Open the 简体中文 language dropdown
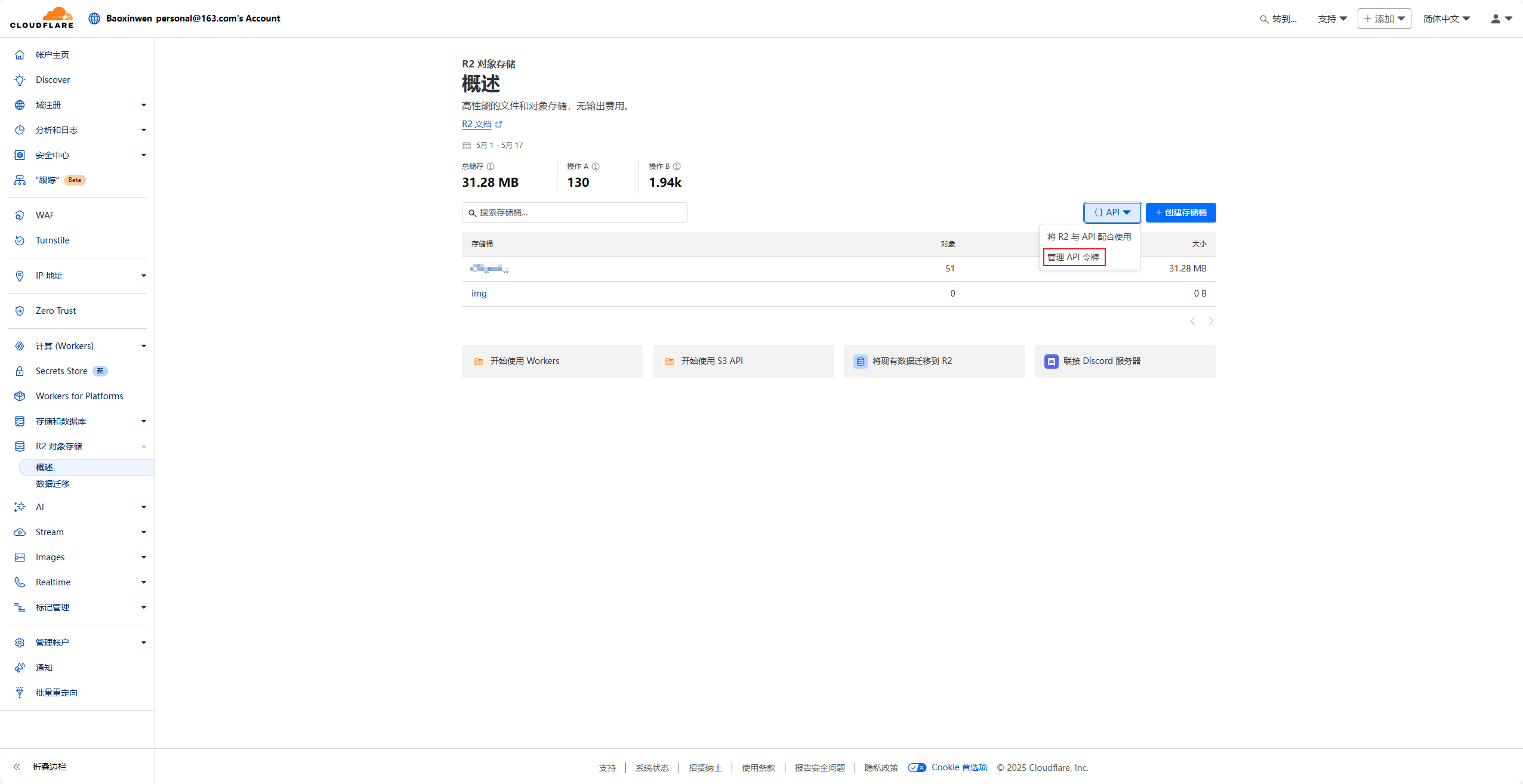 (1446, 18)
